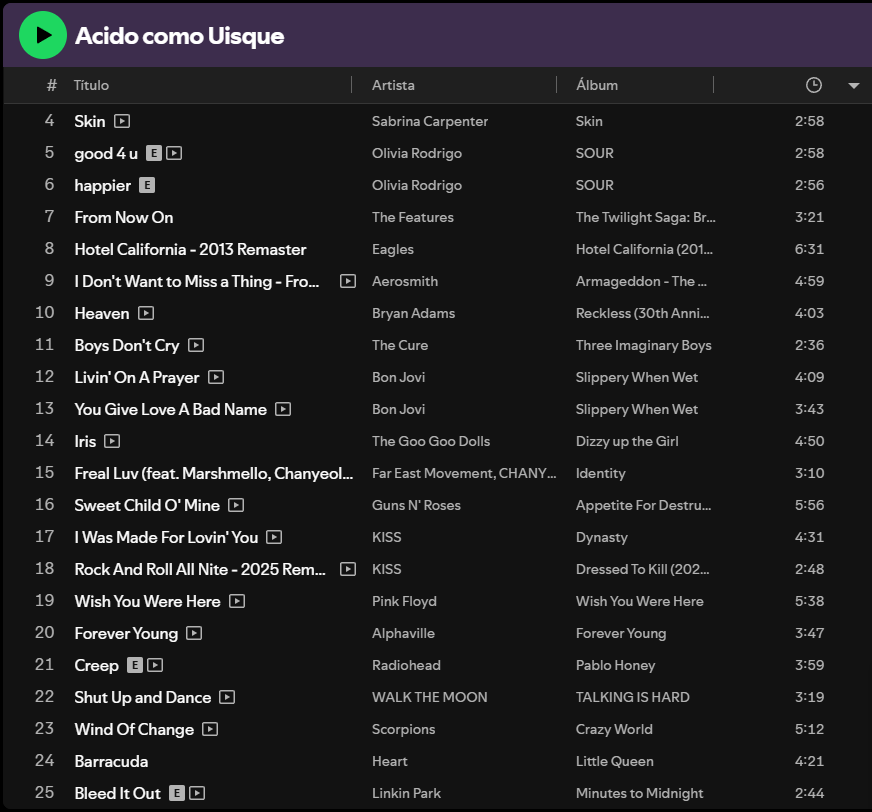Open album Little Queen
Screen dimensions: 872x812
pyautogui.click(x=615, y=761)
